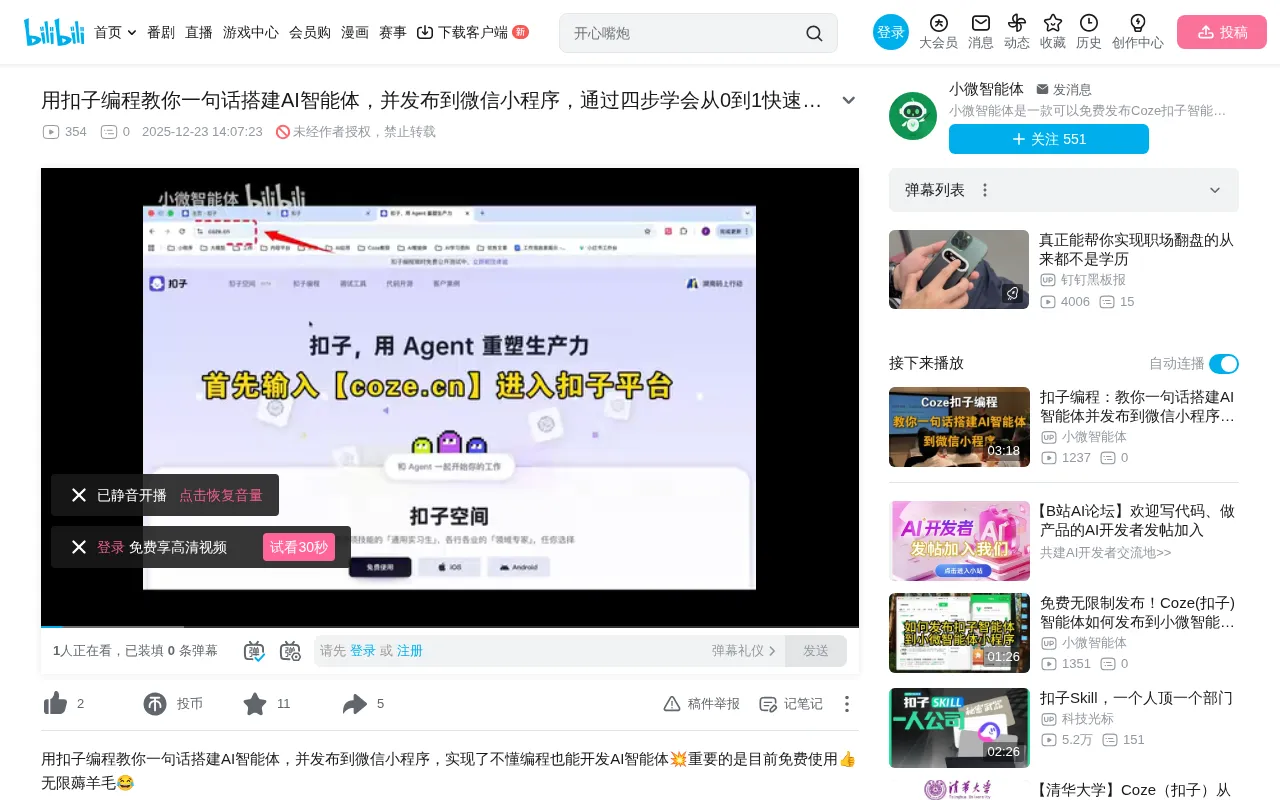The width and height of the screenshot is (1280, 800).
Task: Click 点击恢复音量 to unmute
Action: click(221, 495)
